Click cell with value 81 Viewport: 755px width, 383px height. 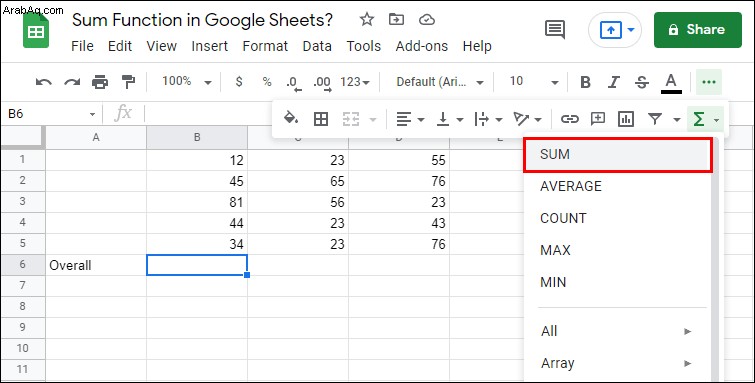197,202
